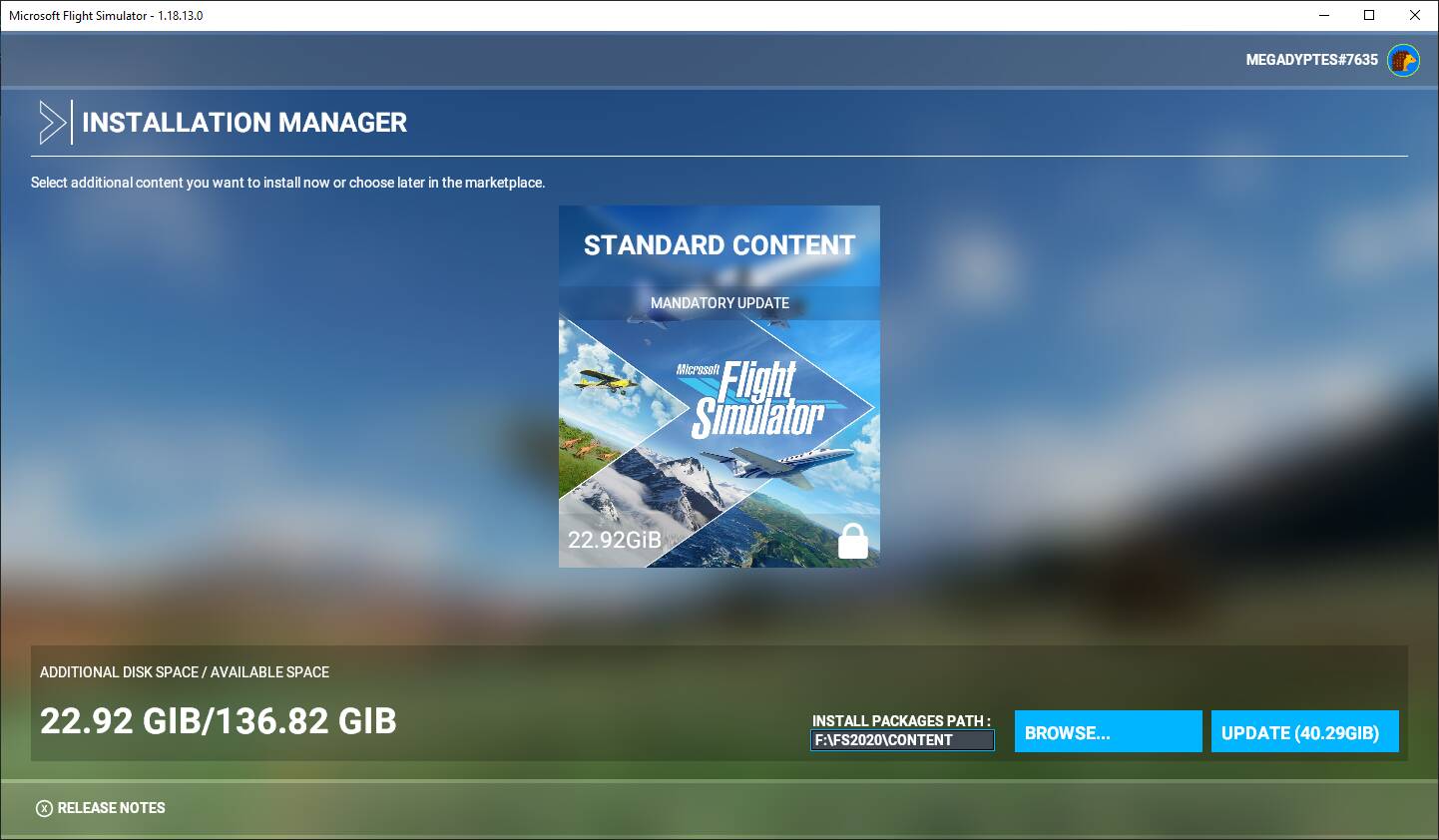Click the 22.92GiB size on the card

click(x=615, y=540)
